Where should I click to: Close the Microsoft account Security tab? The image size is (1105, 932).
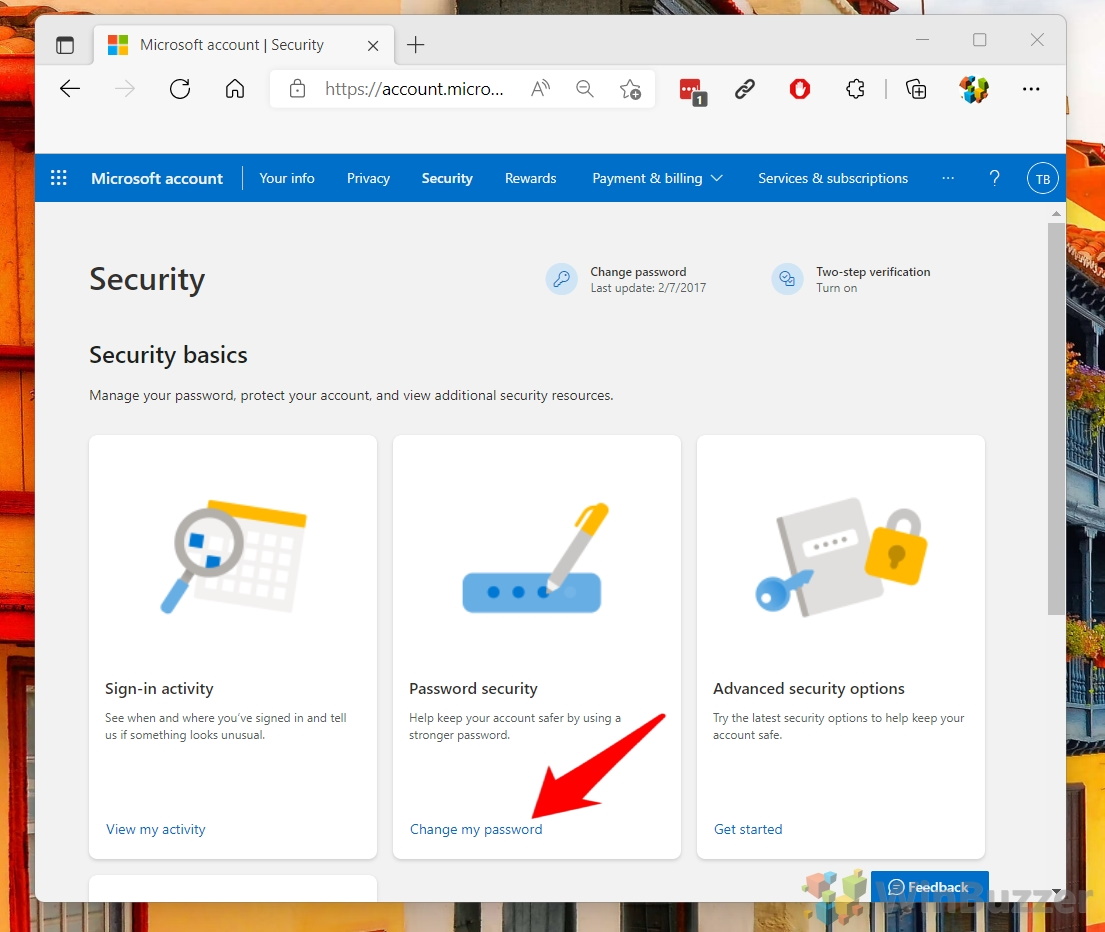(x=373, y=46)
